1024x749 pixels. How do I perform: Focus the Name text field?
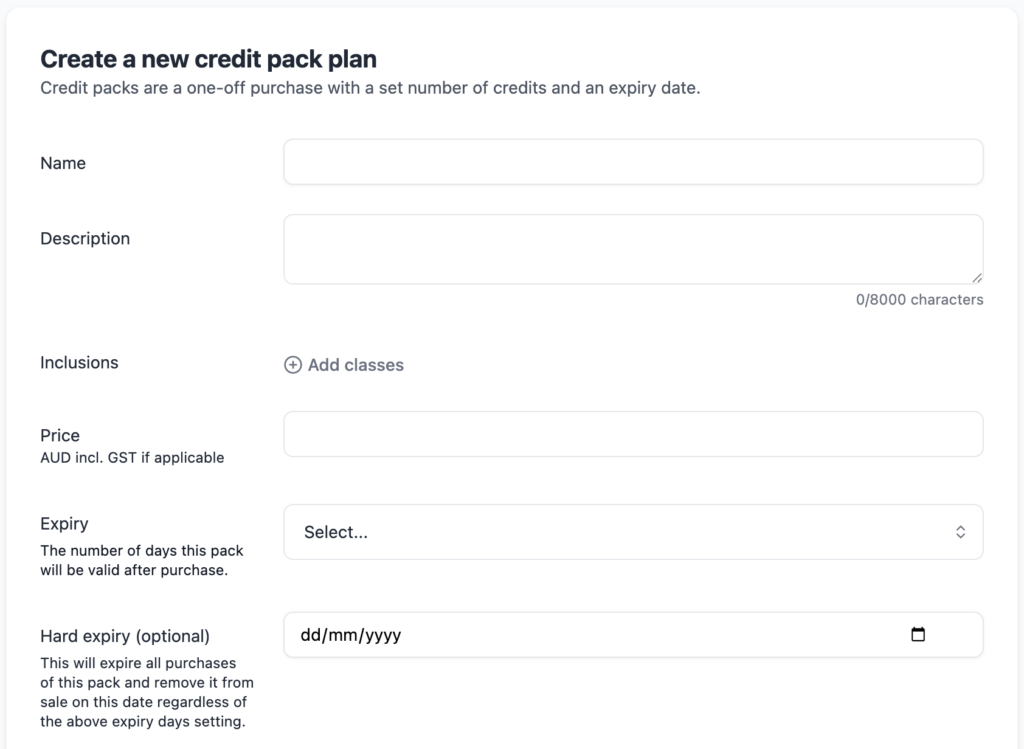pyautogui.click(x=632, y=162)
